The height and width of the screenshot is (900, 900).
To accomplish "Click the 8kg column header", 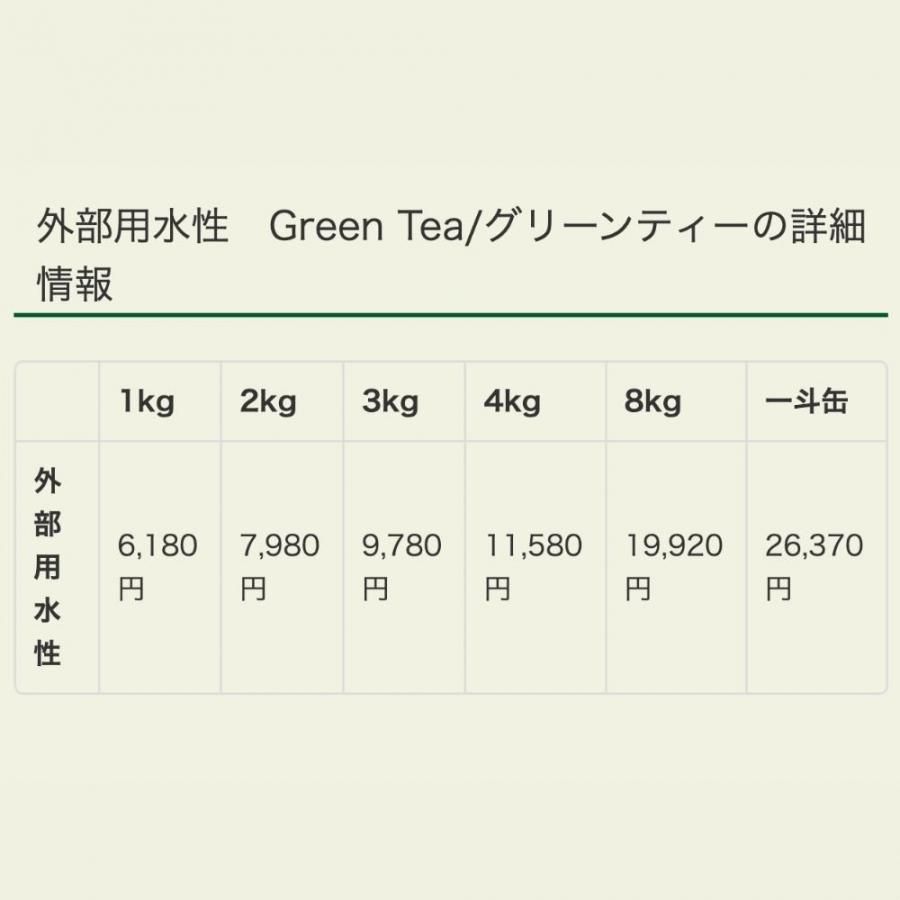I will point(652,402).
